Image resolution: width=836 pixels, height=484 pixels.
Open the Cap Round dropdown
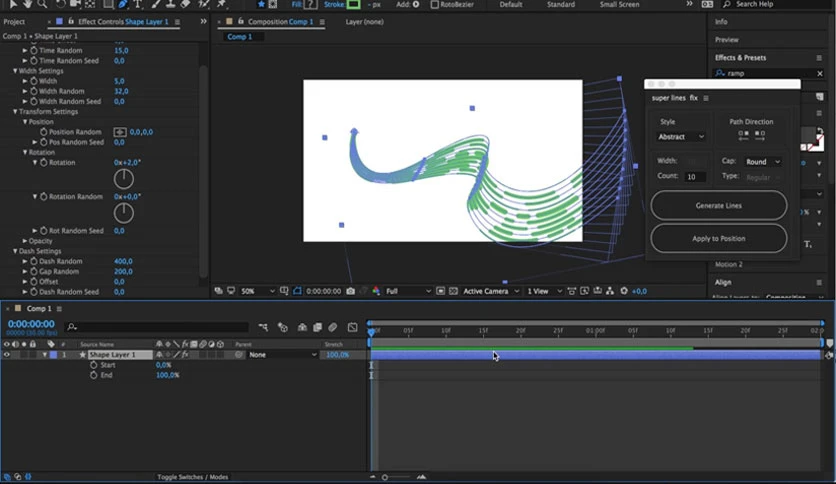pyautogui.click(x=763, y=162)
